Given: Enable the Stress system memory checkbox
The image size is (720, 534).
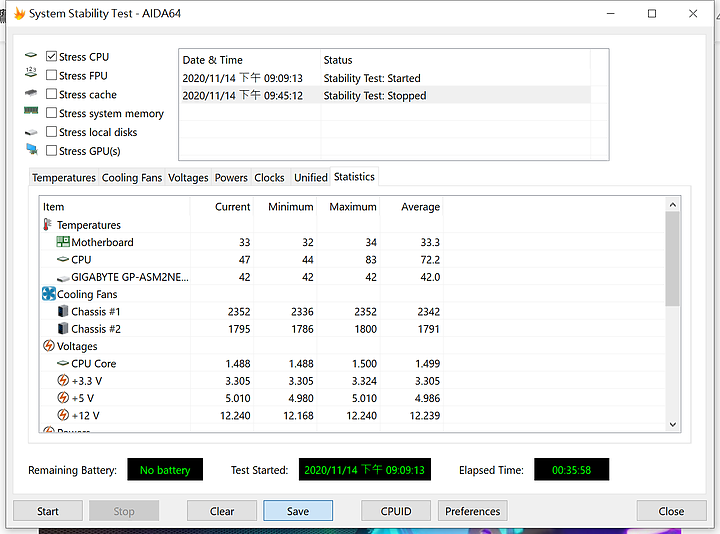Looking at the screenshot, I should click(51, 112).
